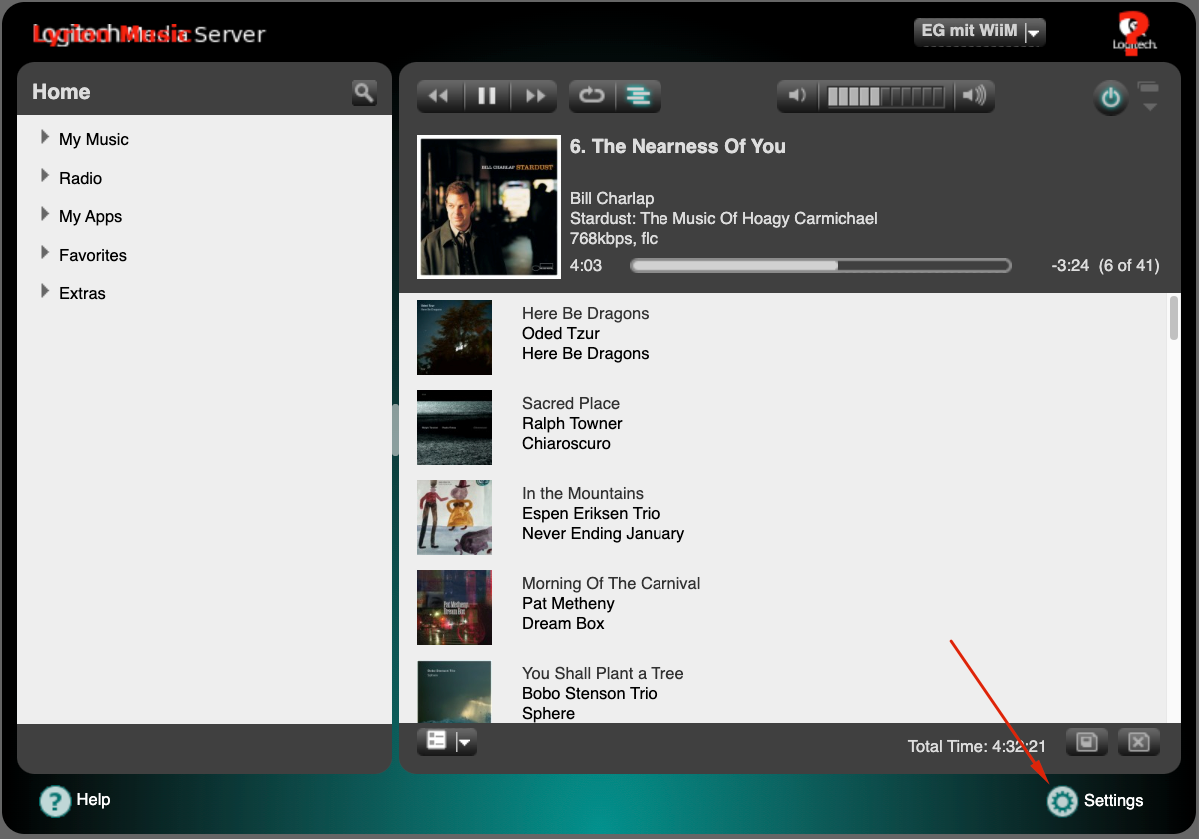Open the EG mit WiiM player dropdown

979,32
